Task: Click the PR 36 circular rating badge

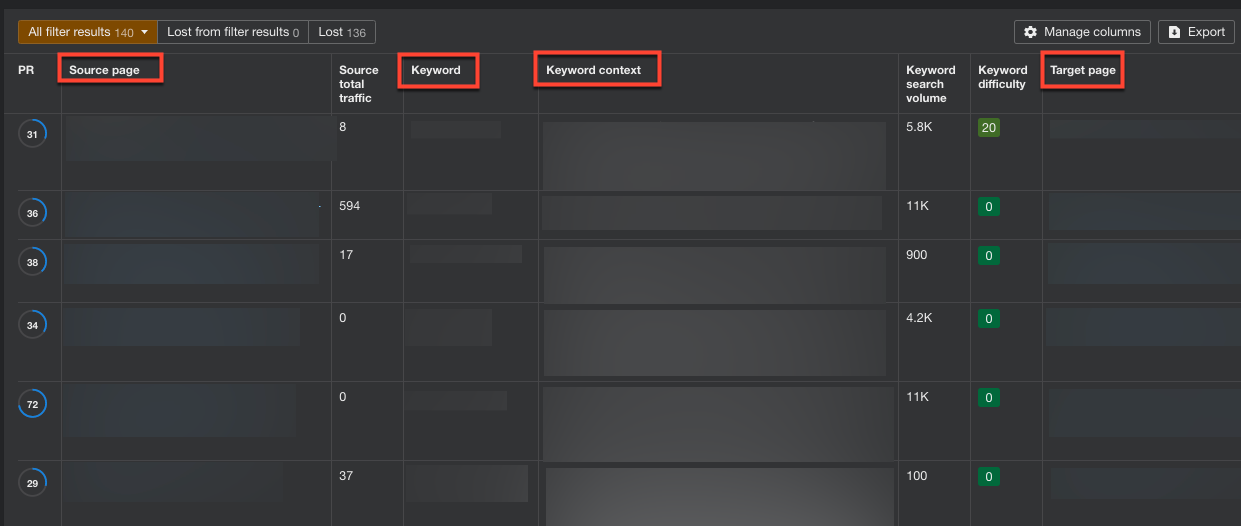Action: (x=32, y=213)
